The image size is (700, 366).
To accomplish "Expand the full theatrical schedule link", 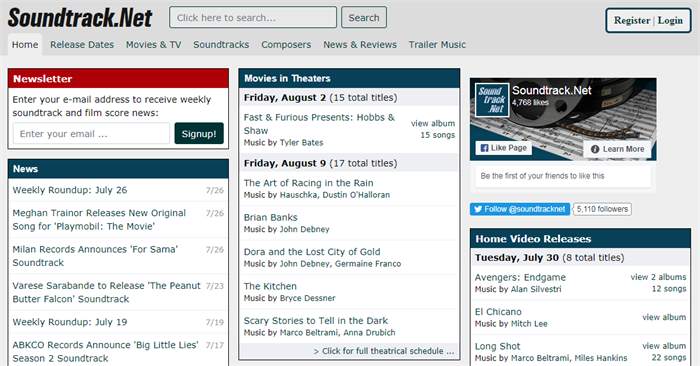I will [384, 351].
